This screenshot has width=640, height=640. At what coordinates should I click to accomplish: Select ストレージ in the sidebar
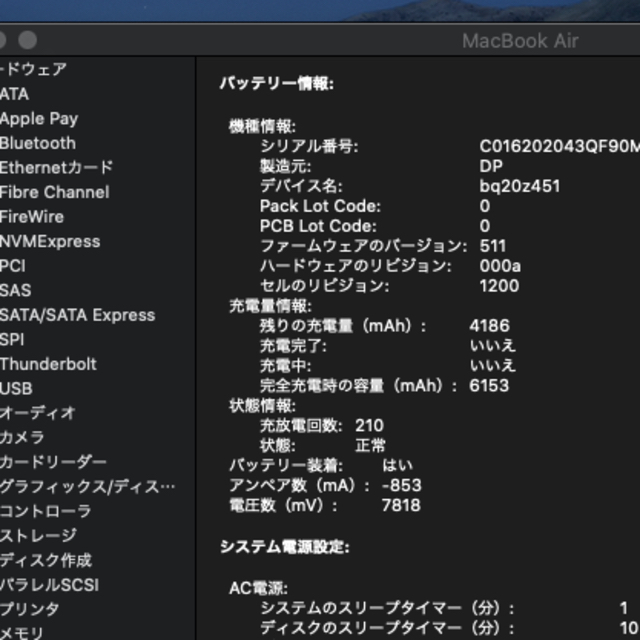pyautogui.click(x=38, y=536)
